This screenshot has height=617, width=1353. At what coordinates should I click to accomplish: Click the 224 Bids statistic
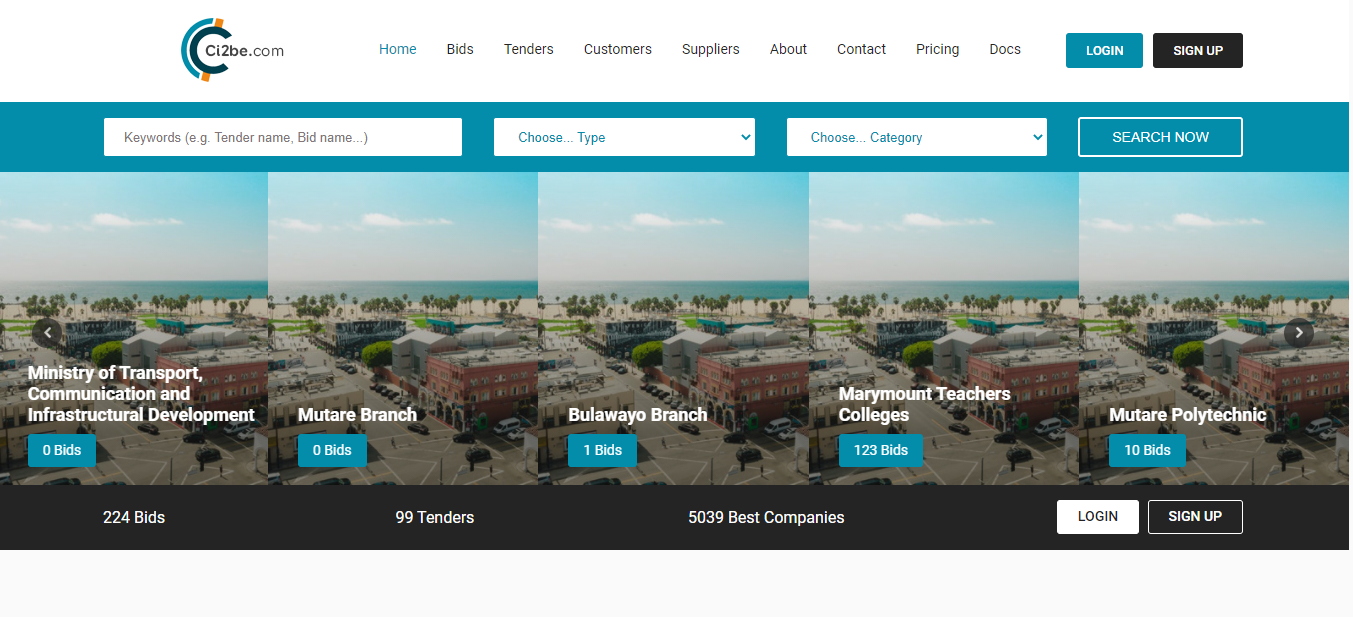(134, 518)
